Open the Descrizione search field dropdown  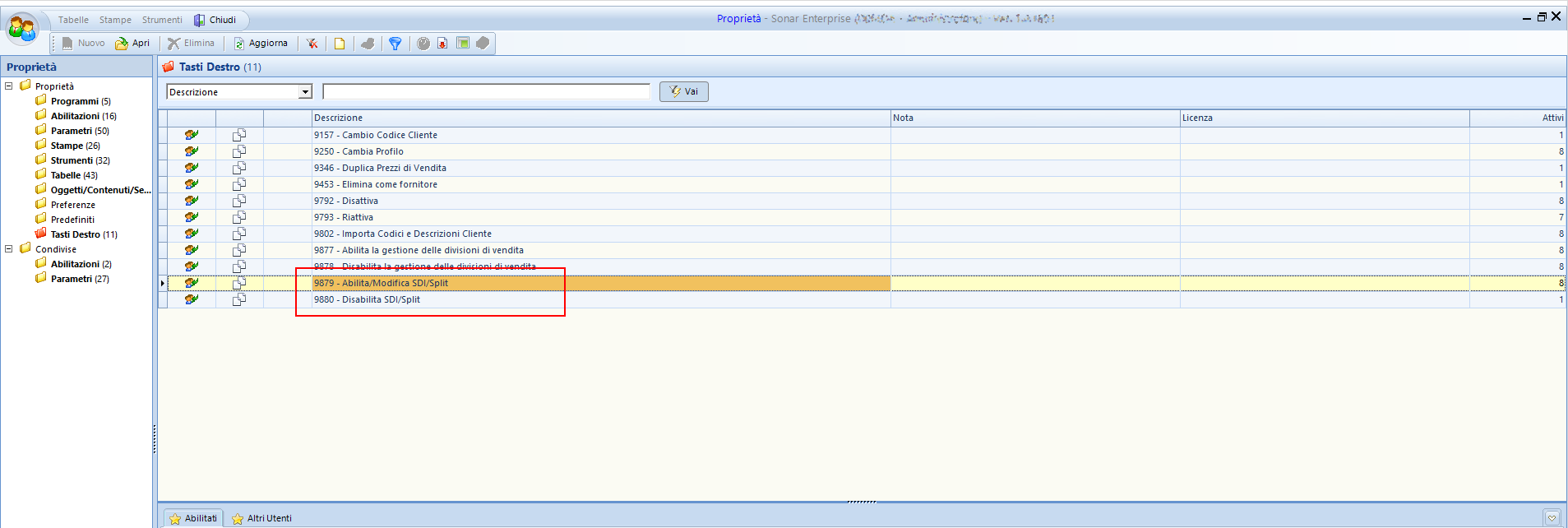(x=306, y=92)
